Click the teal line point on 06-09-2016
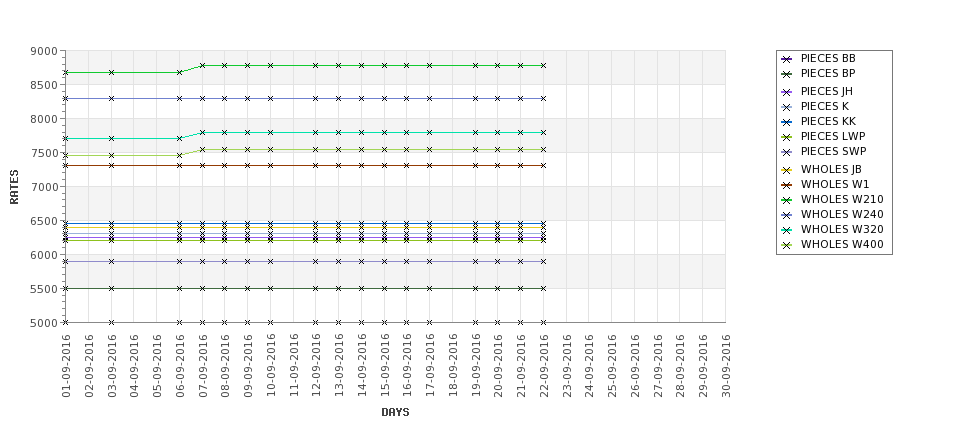The image size is (975, 429). click(180, 139)
